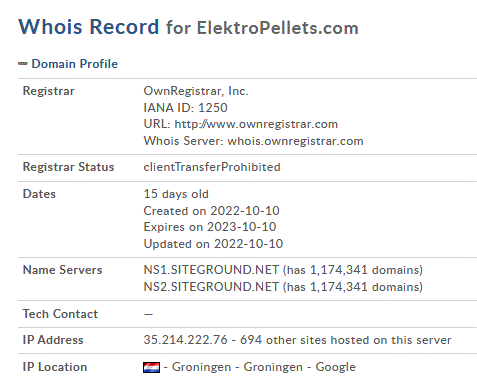Screen dimensions: 477x380
Task: Click the Groningen - Groningen - Google location text
Action: tap(264, 367)
